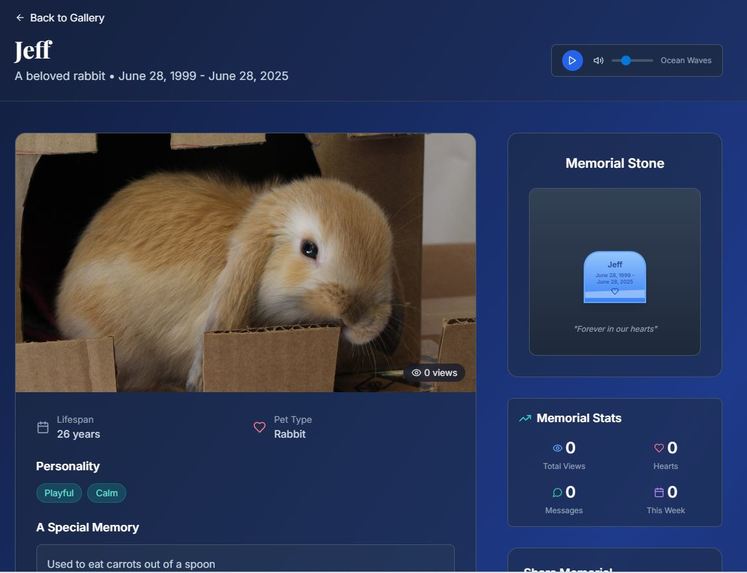This screenshot has height=573, width=747.
Task: Click the This Week calendar icon
Action: 659,493
